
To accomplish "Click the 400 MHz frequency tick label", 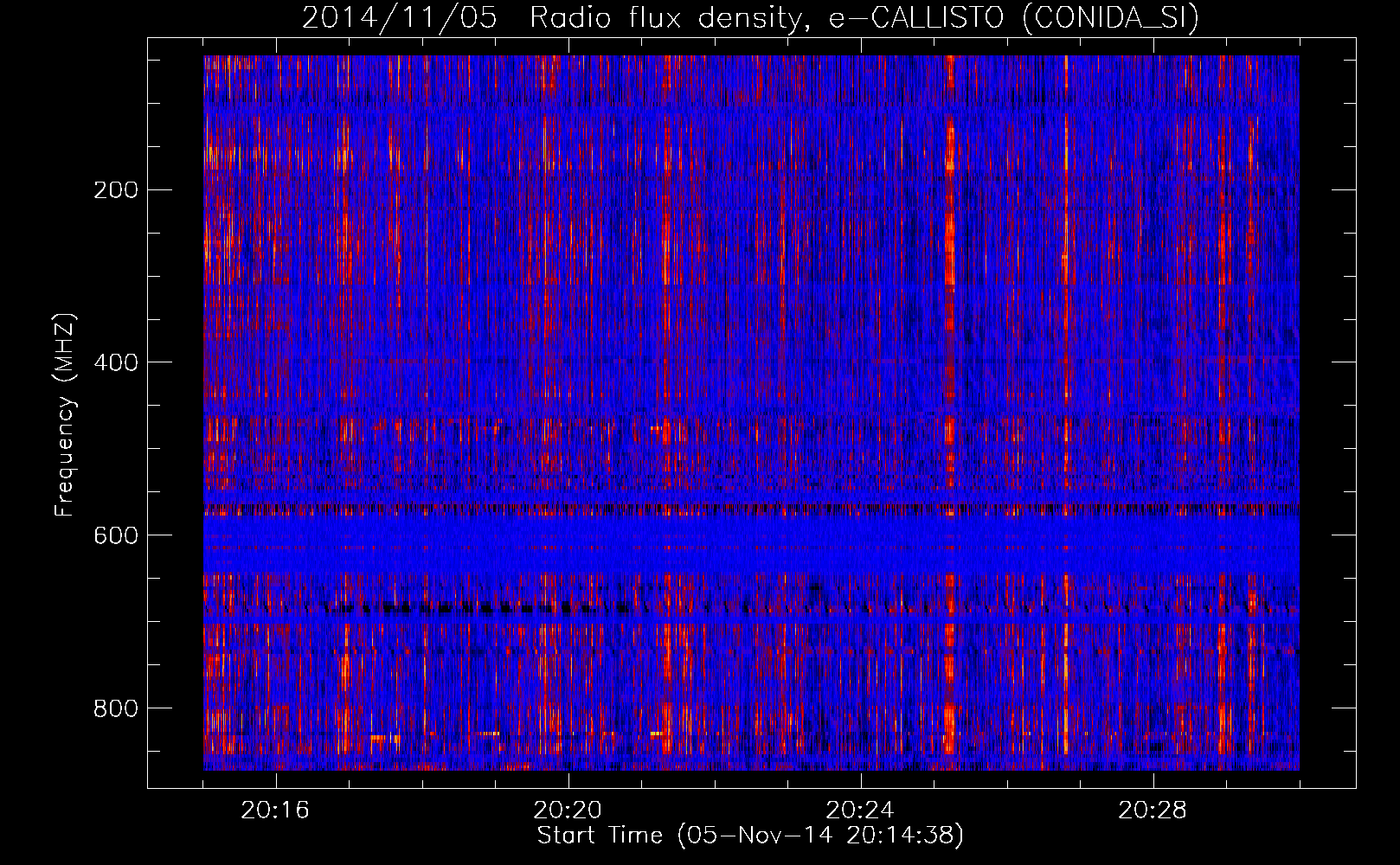I will tap(115, 362).
